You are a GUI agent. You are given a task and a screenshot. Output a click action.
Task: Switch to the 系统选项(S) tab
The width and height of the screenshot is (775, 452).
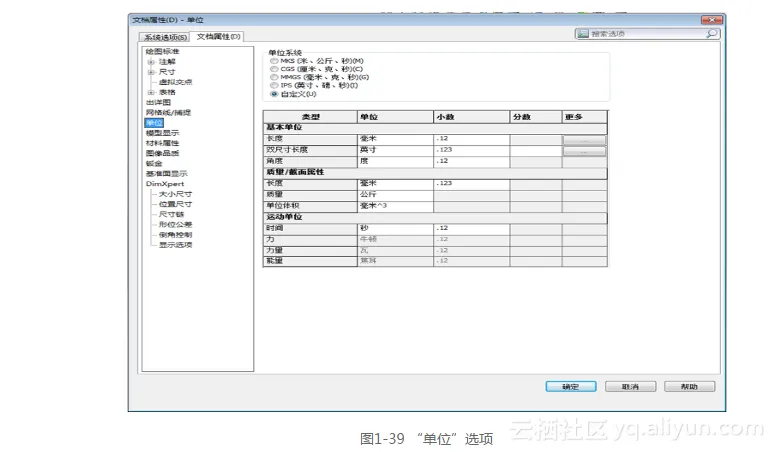coord(165,37)
